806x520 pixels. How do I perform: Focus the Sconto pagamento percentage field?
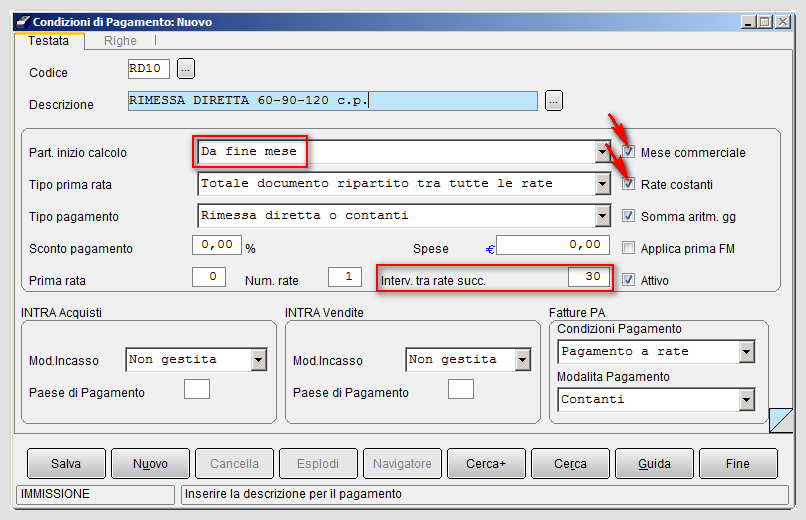point(217,245)
